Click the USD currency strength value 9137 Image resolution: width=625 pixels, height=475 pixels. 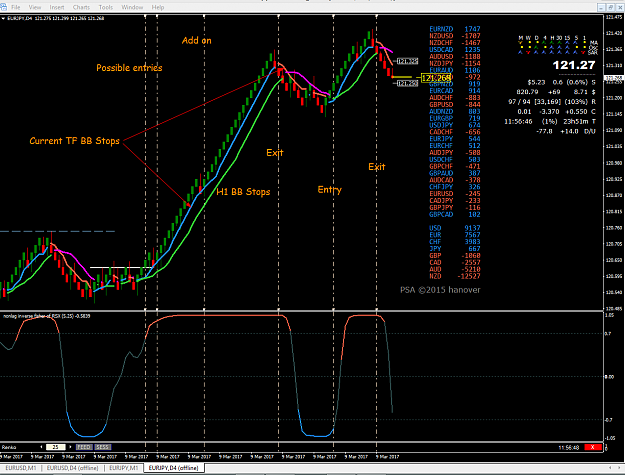click(472, 228)
